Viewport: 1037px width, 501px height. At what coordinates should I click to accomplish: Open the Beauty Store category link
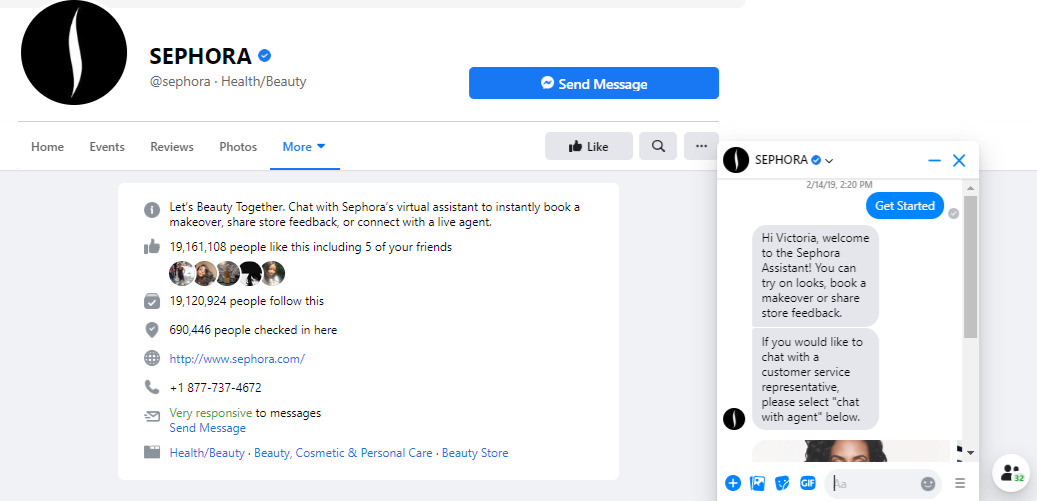click(x=475, y=453)
